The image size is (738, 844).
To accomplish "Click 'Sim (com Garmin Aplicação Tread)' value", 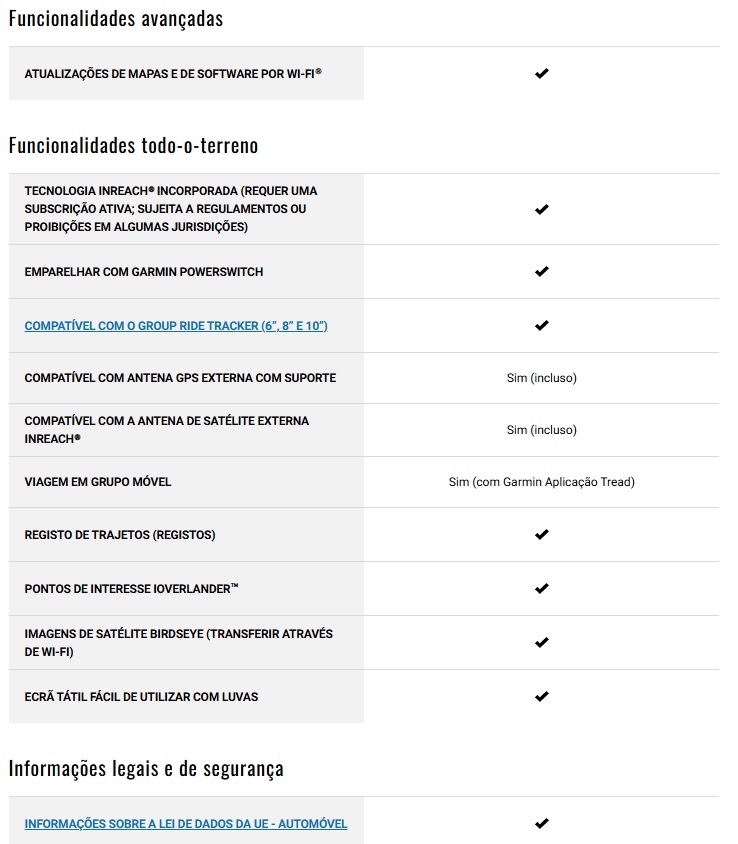I will click(541, 482).
